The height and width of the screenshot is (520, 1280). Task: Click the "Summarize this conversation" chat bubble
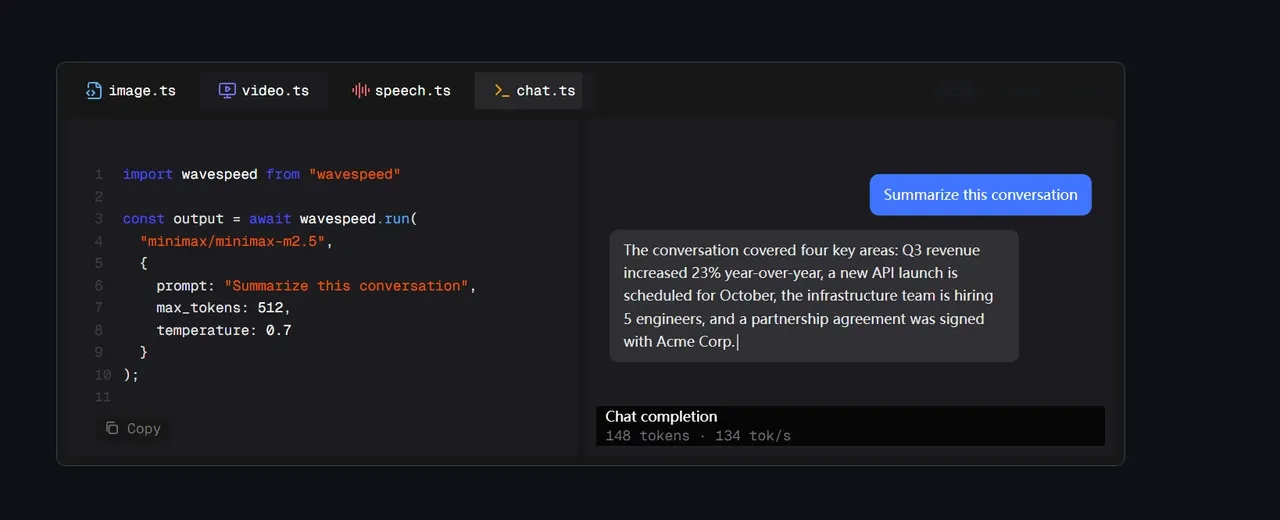pos(980,195)
